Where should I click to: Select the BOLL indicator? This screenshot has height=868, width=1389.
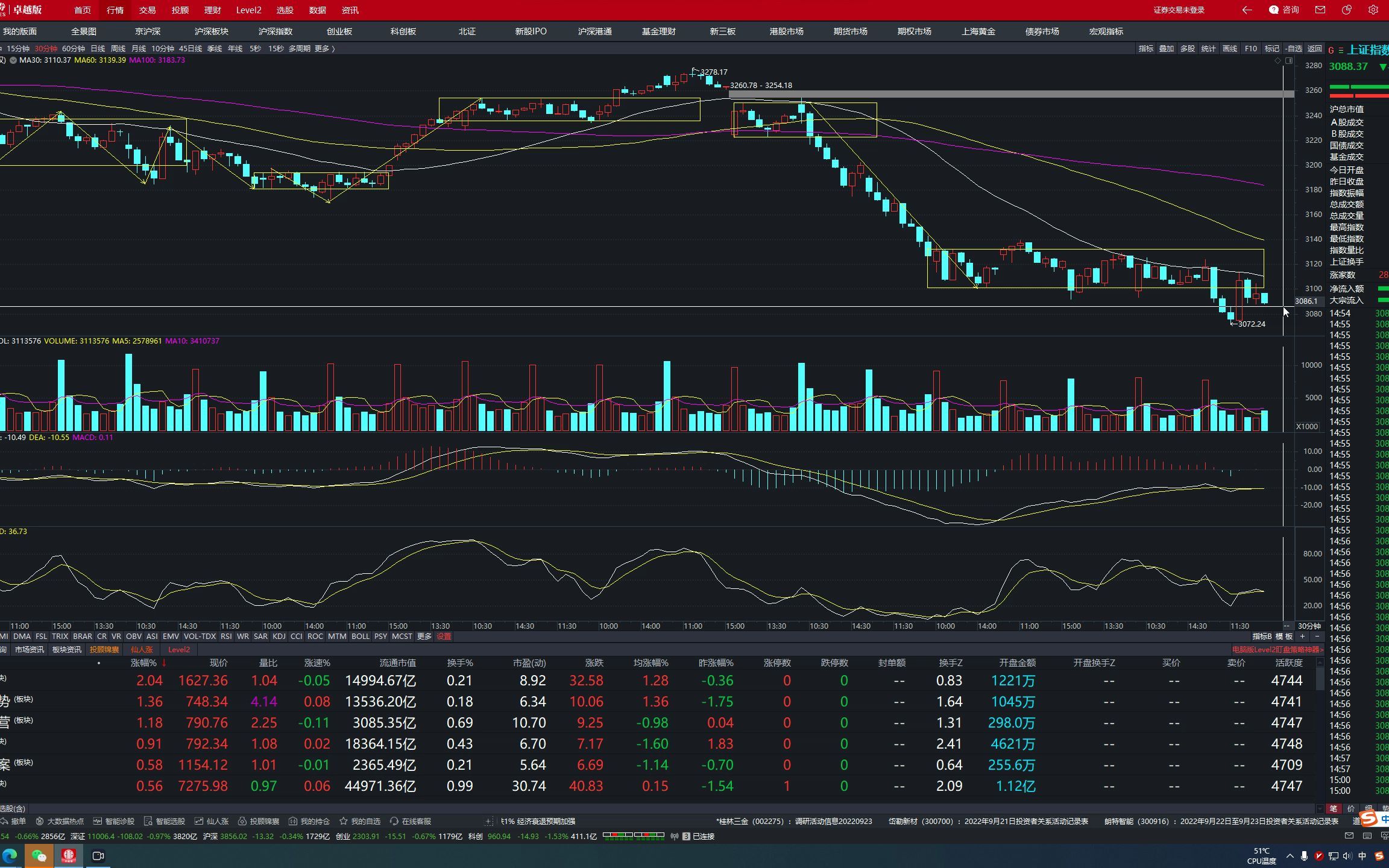point(361,636)
